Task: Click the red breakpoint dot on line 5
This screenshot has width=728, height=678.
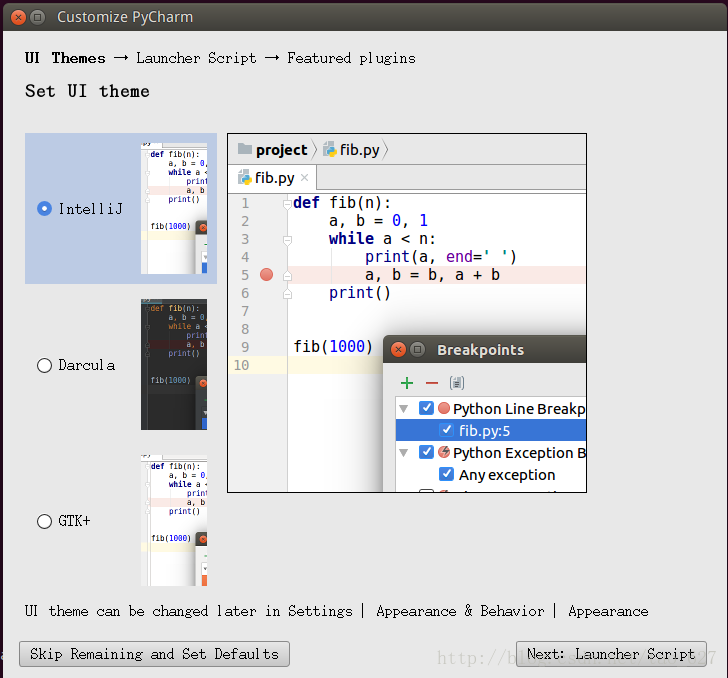Action: tap(266, 274)
